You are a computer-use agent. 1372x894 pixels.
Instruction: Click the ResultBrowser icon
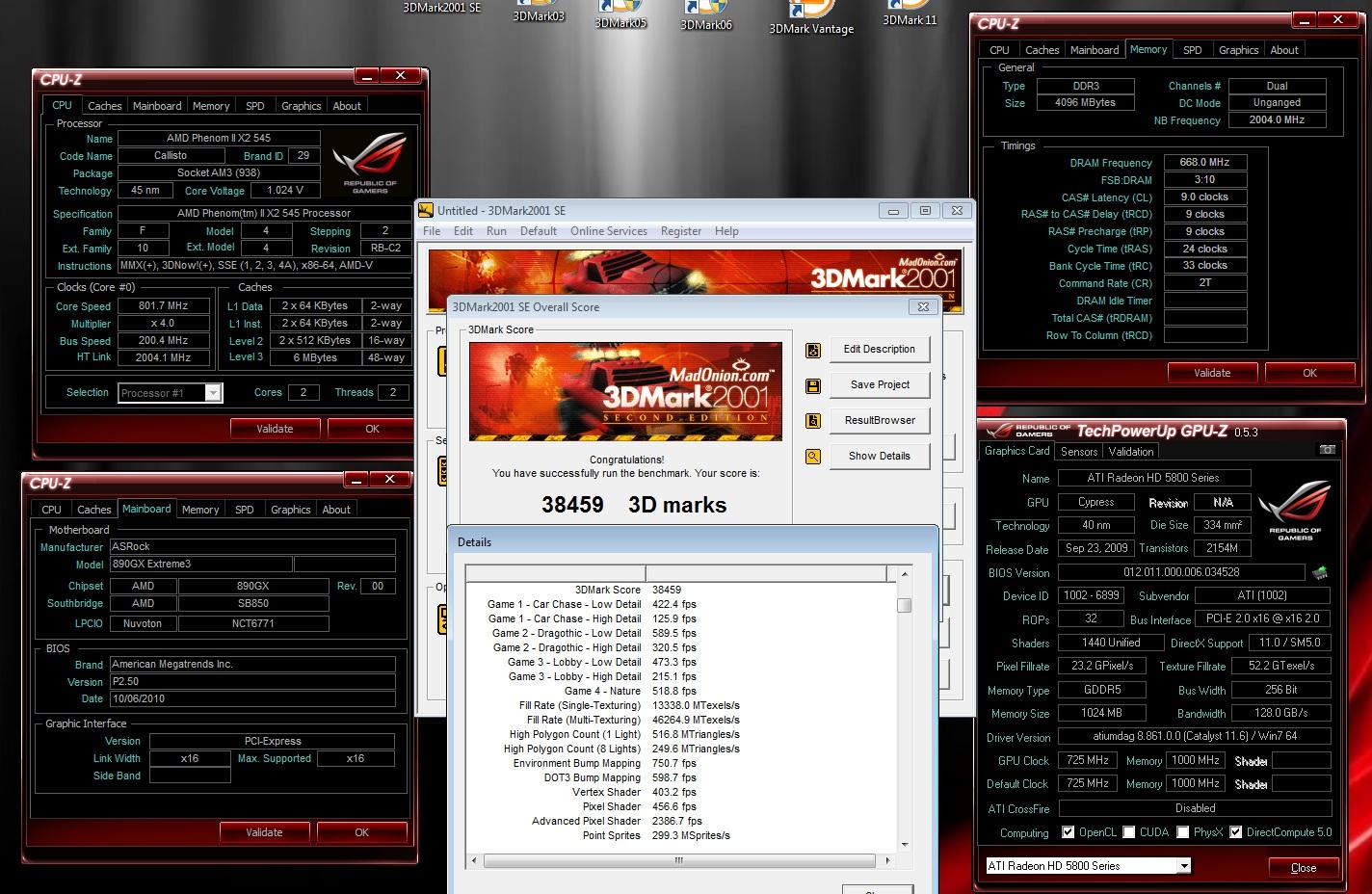click(x=813, y=421)
